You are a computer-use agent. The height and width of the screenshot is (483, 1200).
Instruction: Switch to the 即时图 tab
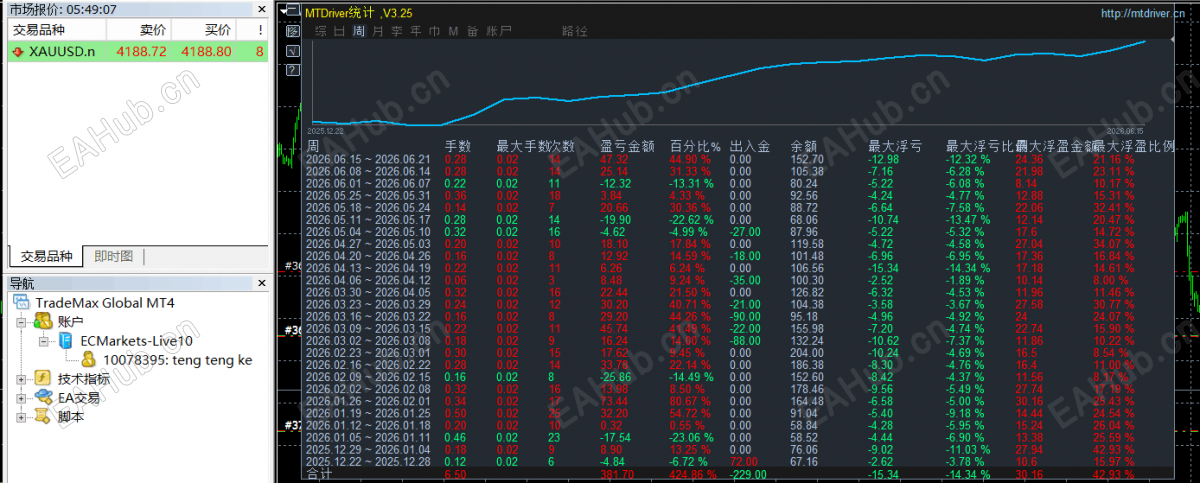point(113,256)
